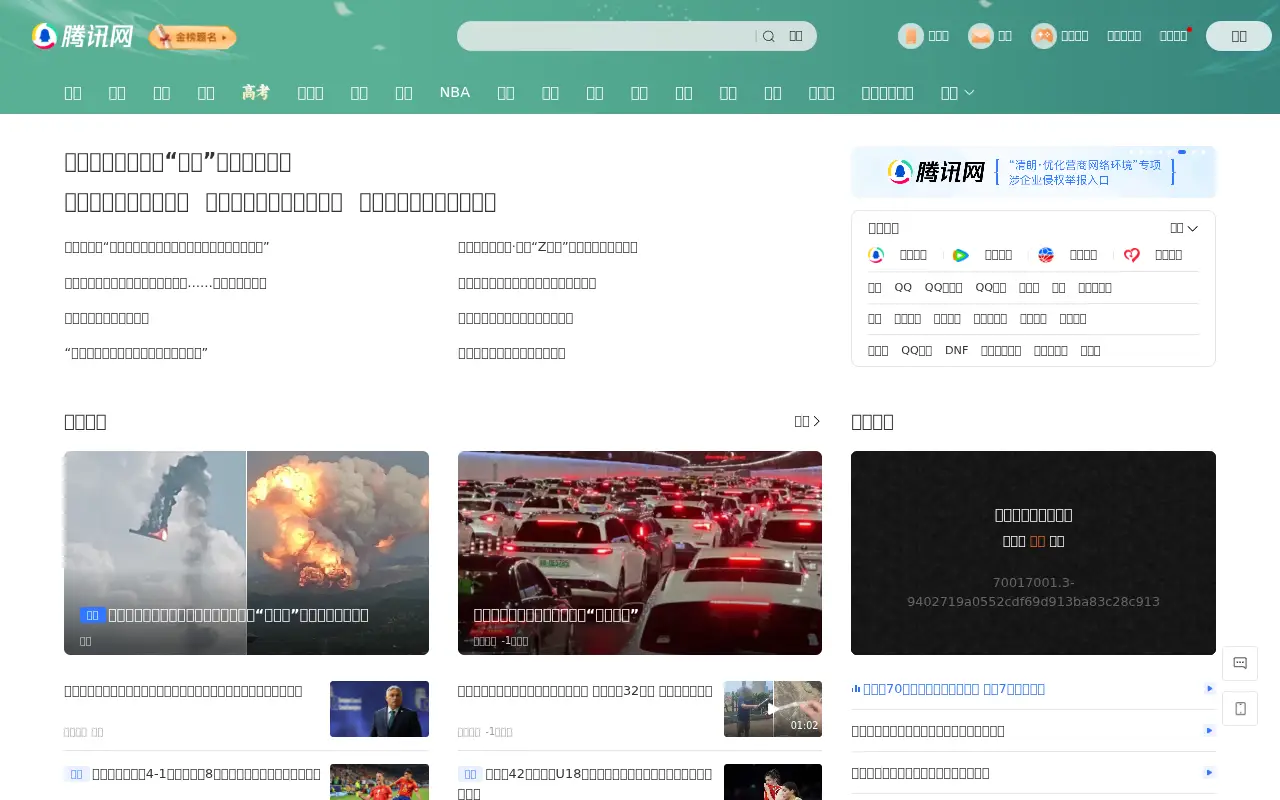1280x800 pixels.
Task: Open the headline containing "4-1"
Action: click(206, 774)
